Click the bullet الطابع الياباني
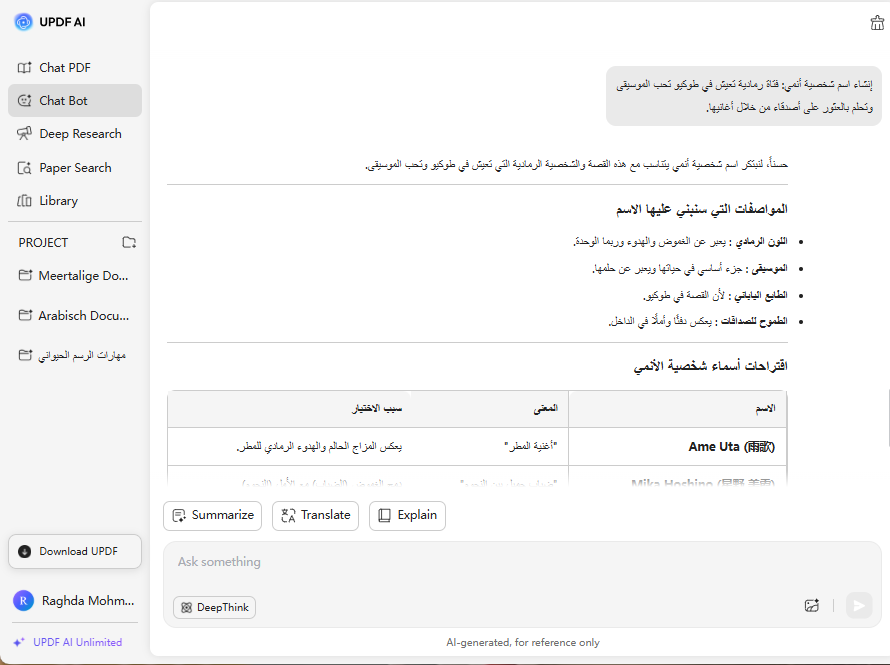 click(x=715, y=295)
